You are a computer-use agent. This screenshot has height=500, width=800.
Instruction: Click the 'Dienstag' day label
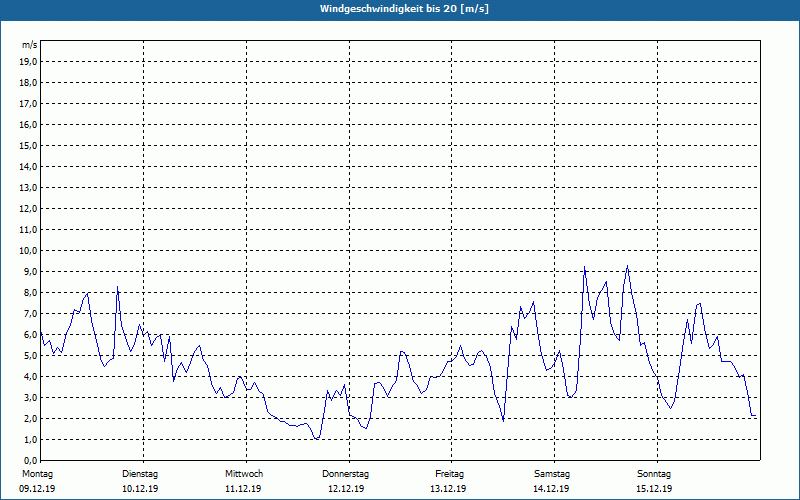click(140, 474)
